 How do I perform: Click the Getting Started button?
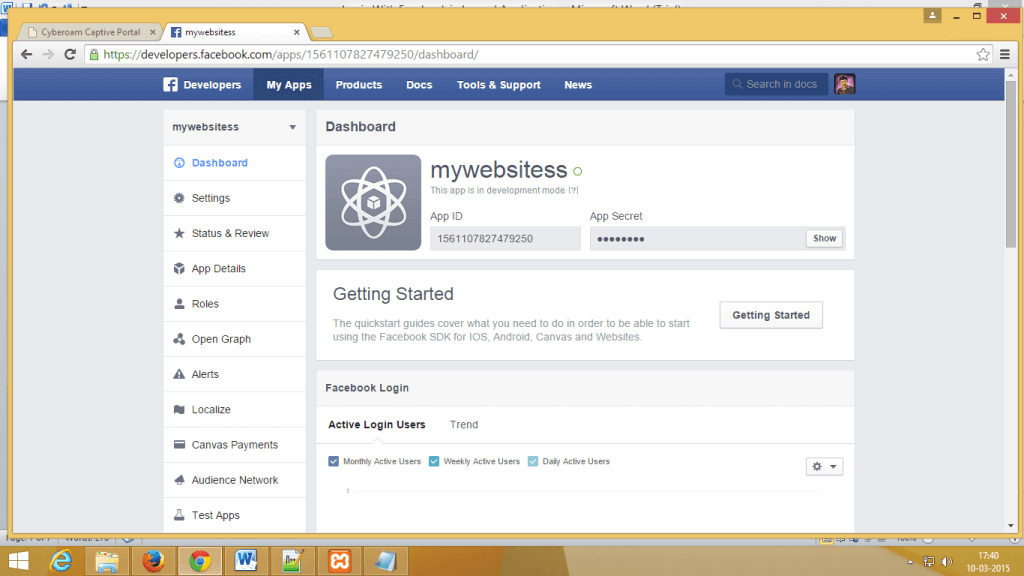(771, 315)
